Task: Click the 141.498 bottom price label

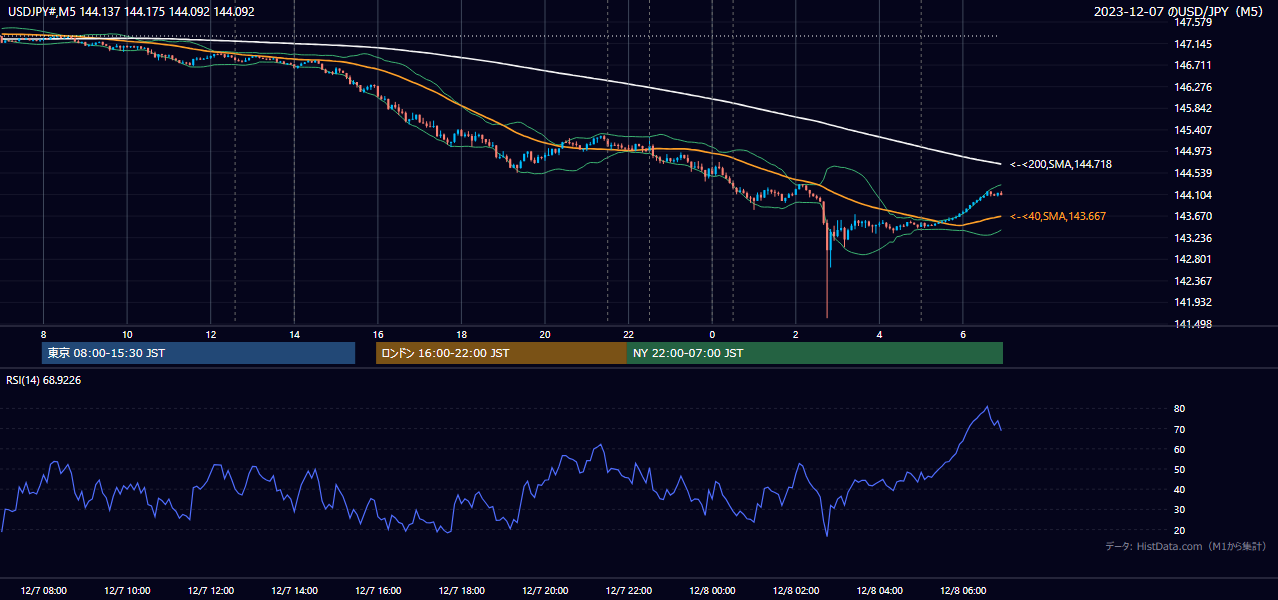Action: [1192, 324]
